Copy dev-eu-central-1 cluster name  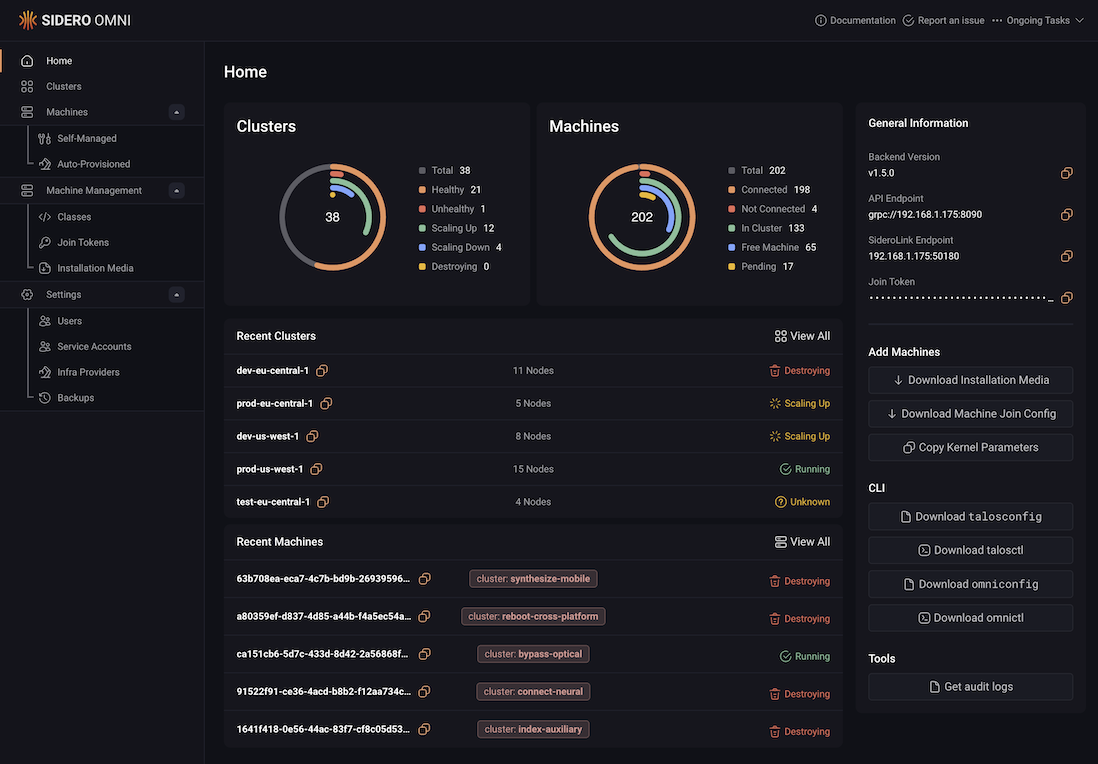pyautogui.click(x=322, y=370)
